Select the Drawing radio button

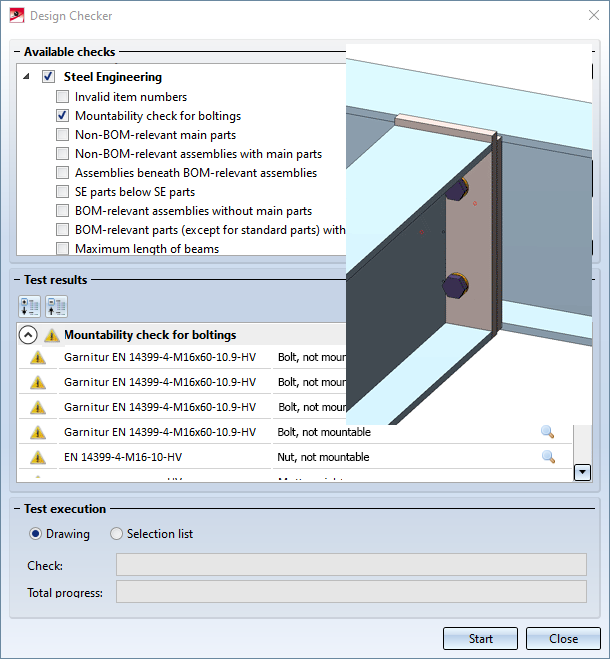point(35,534)
